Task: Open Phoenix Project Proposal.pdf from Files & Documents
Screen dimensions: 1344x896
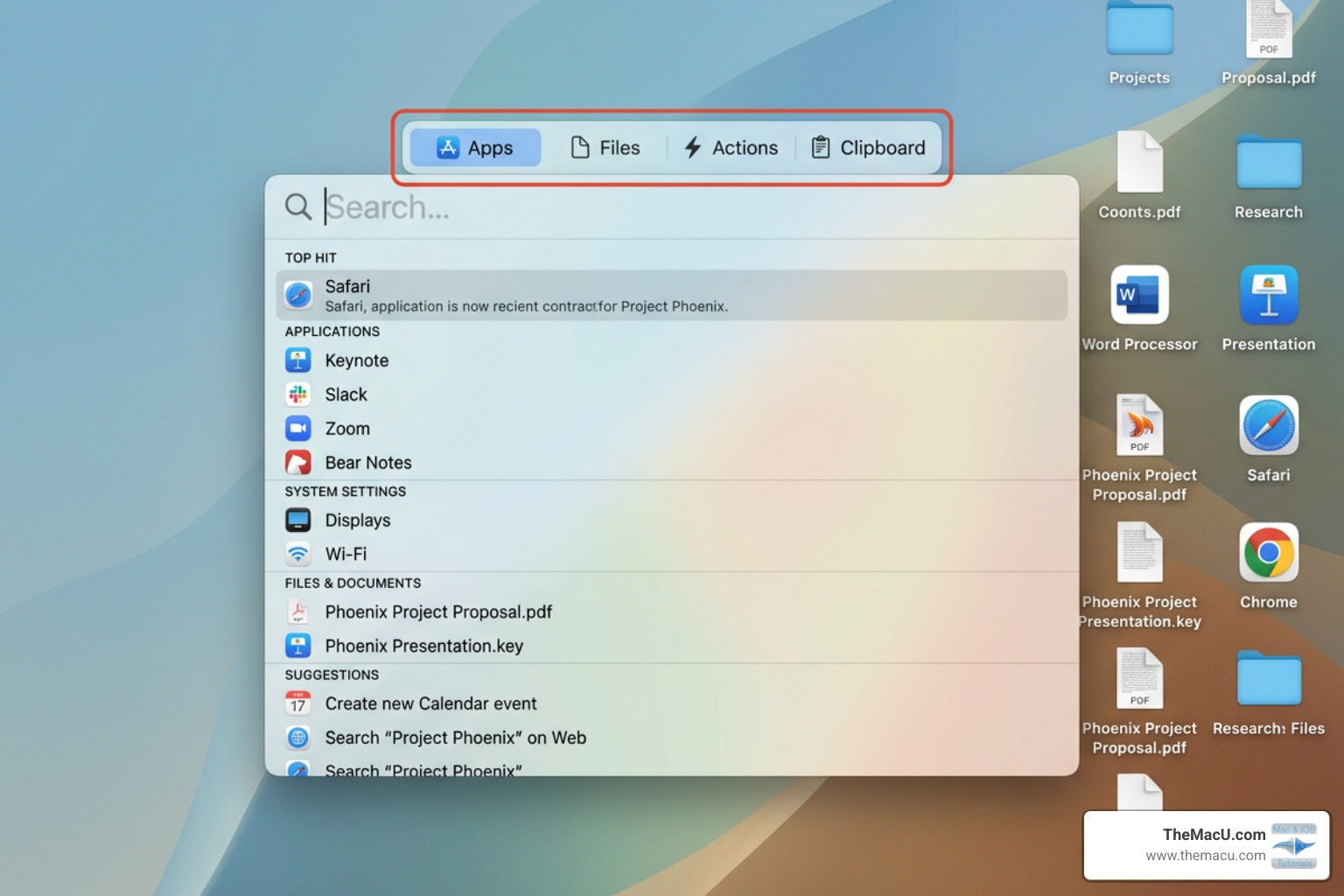Action: click(x=438, y=612)
